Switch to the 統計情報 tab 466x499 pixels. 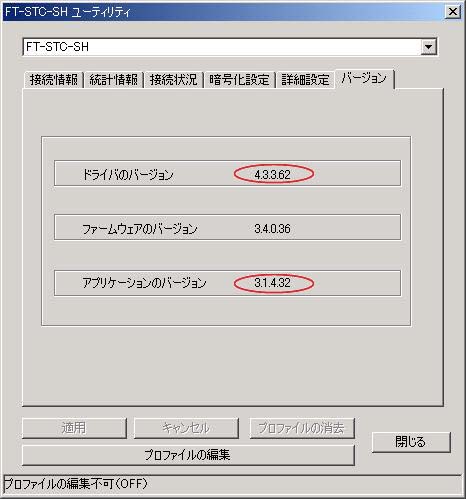(x=113, y=80)
